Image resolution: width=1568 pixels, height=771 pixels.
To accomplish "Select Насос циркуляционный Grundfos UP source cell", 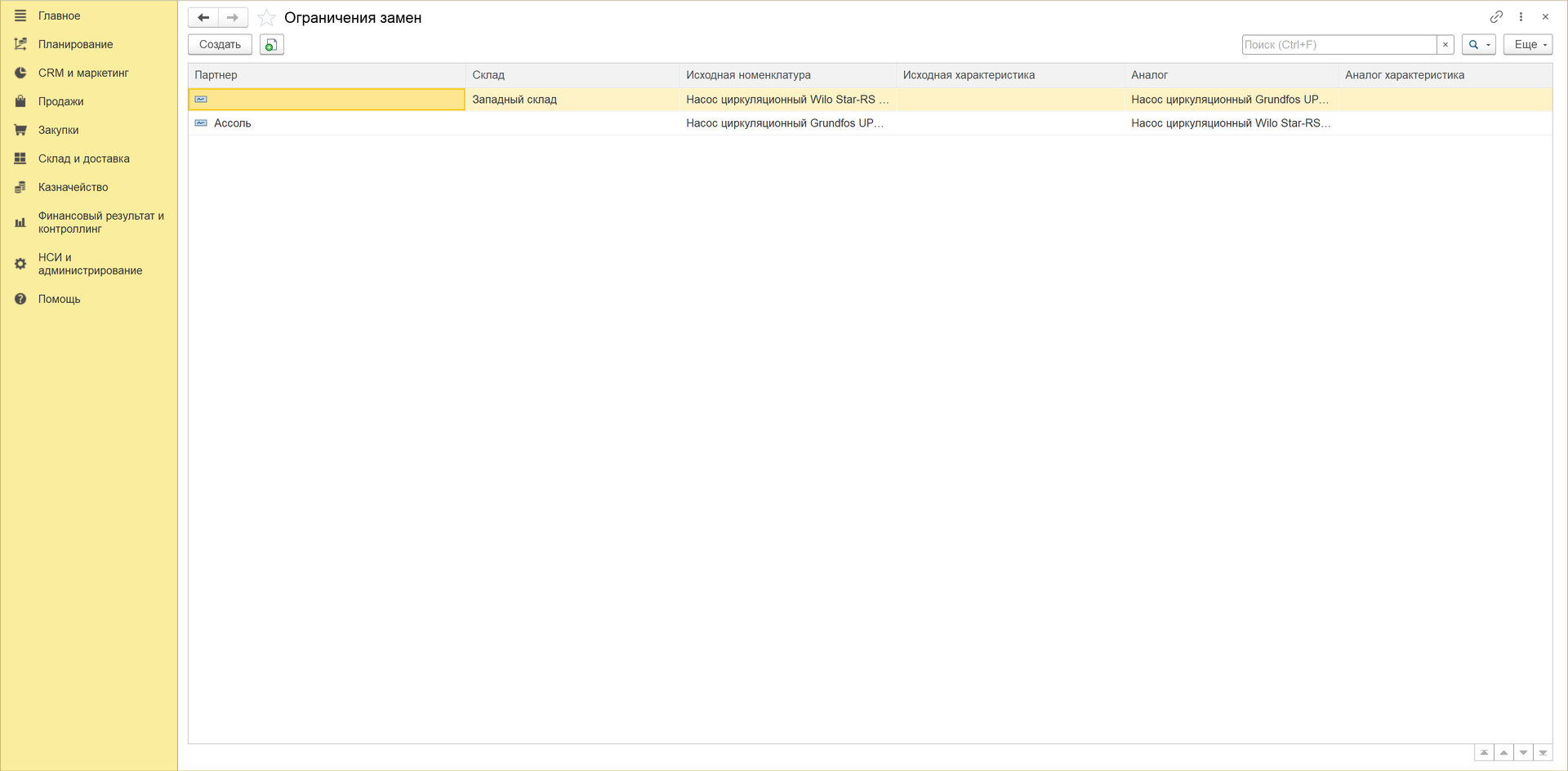I will [x=788, y=123].
